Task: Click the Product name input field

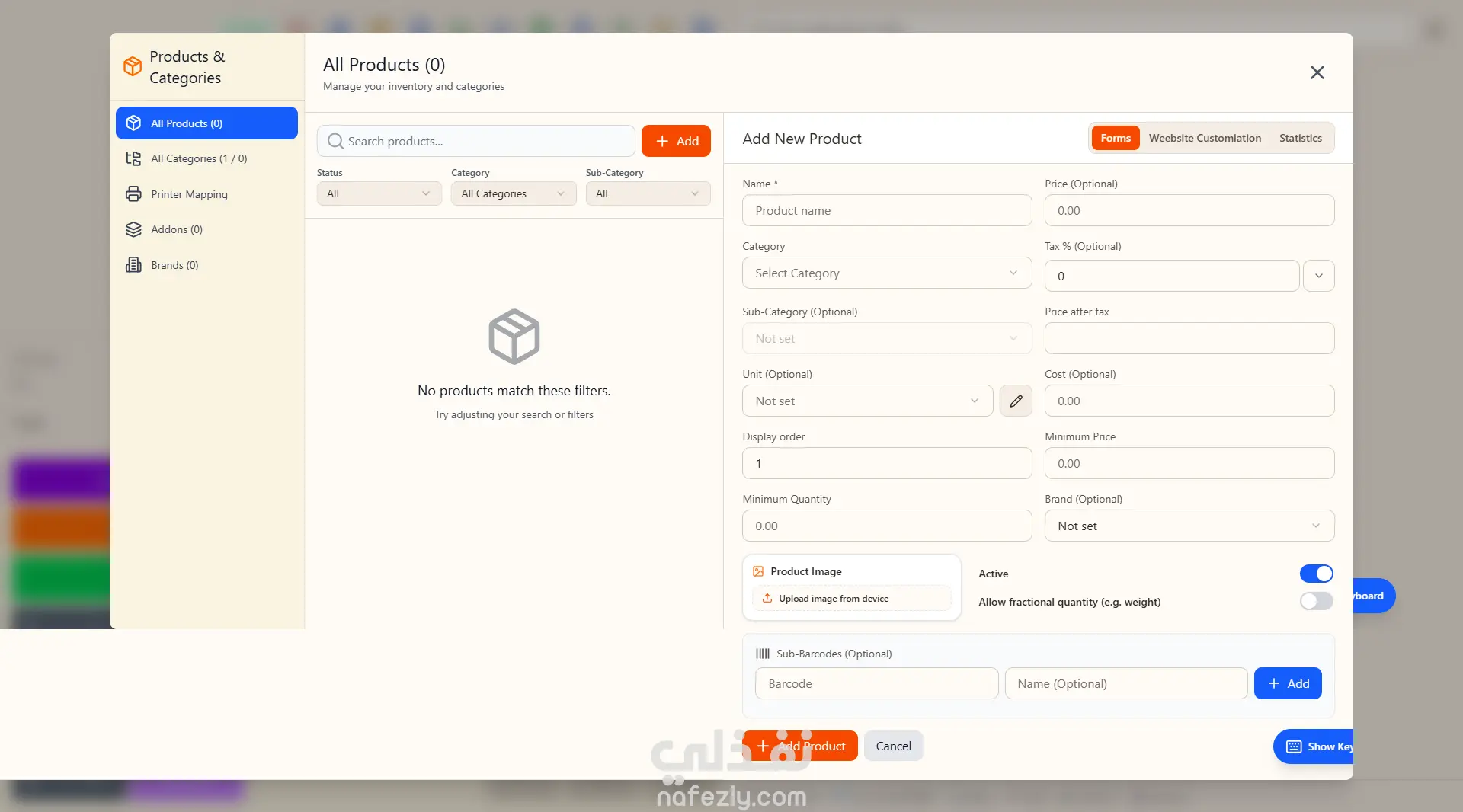Action: 887,210
